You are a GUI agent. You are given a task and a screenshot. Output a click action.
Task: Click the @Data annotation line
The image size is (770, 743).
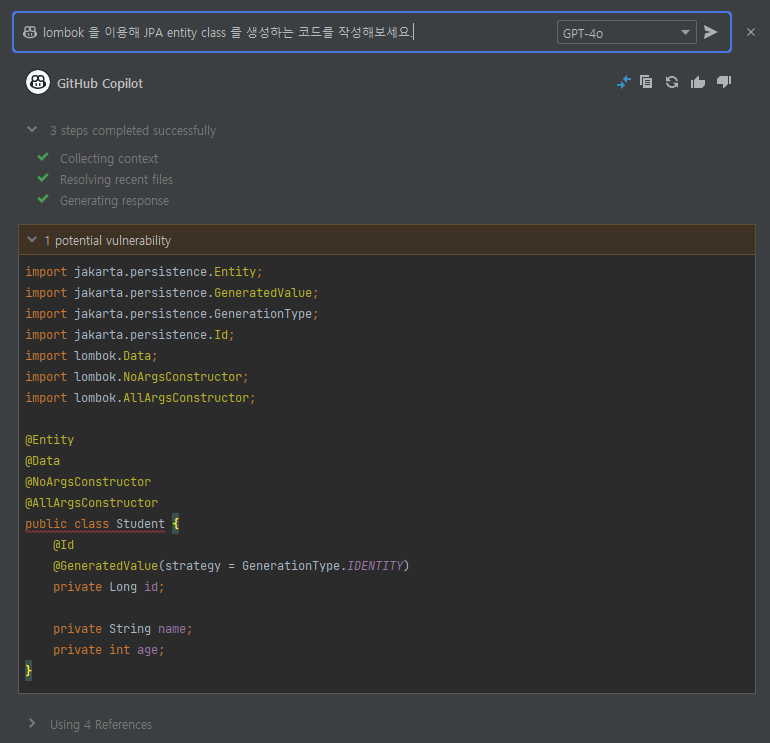tap(43, 461)
